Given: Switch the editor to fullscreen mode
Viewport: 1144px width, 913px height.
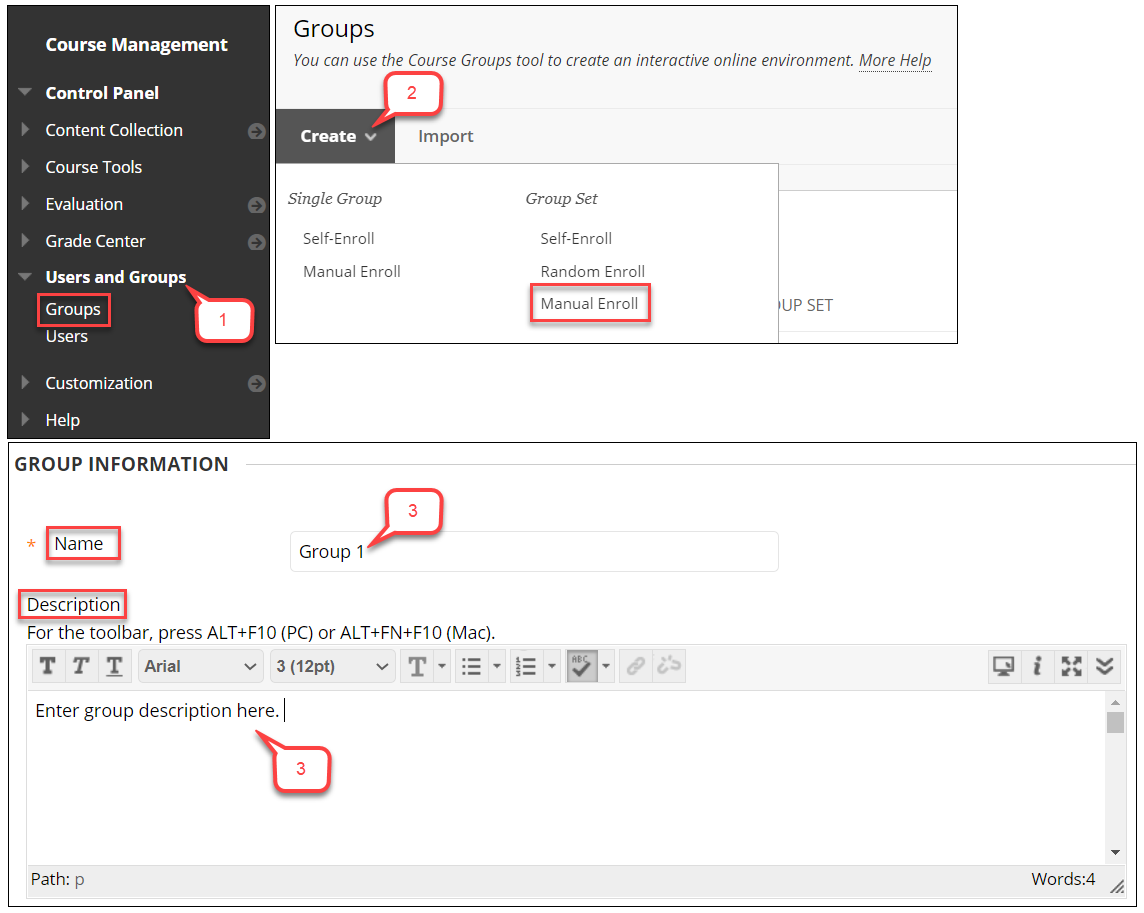Looking at the screenshot, I should point(1071,666).
